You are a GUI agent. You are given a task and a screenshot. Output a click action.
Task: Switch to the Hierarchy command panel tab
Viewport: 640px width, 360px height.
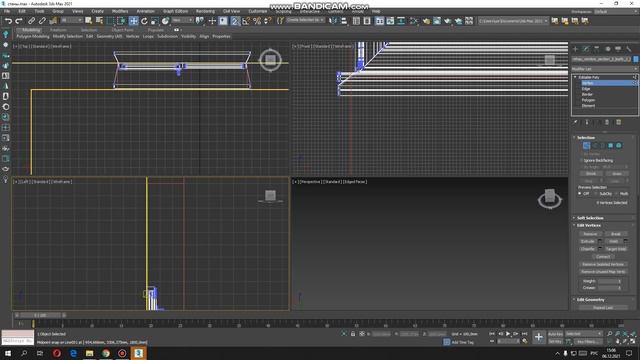tap(597, 49)
